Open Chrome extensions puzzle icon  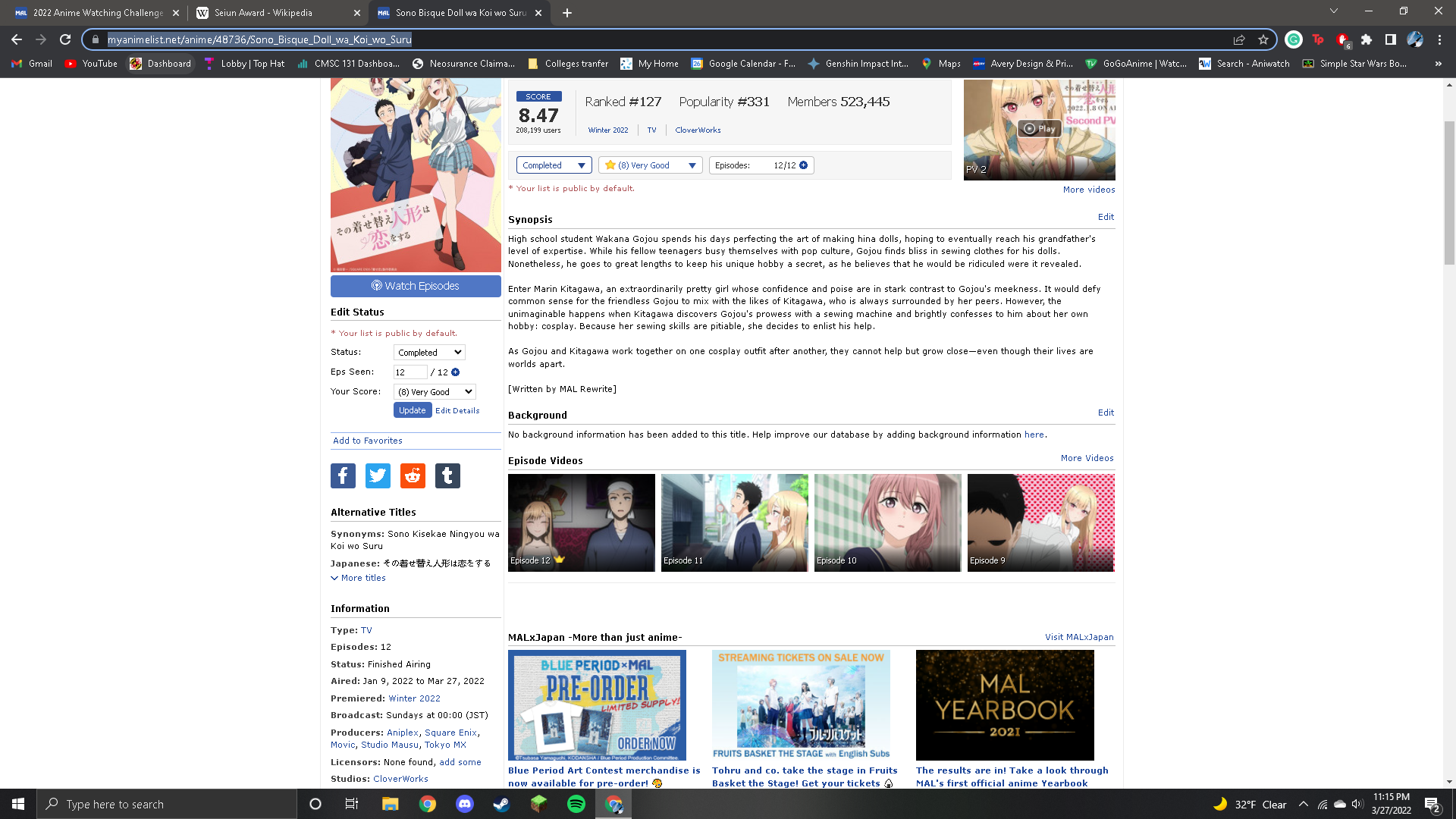[x=1367, y=39]
